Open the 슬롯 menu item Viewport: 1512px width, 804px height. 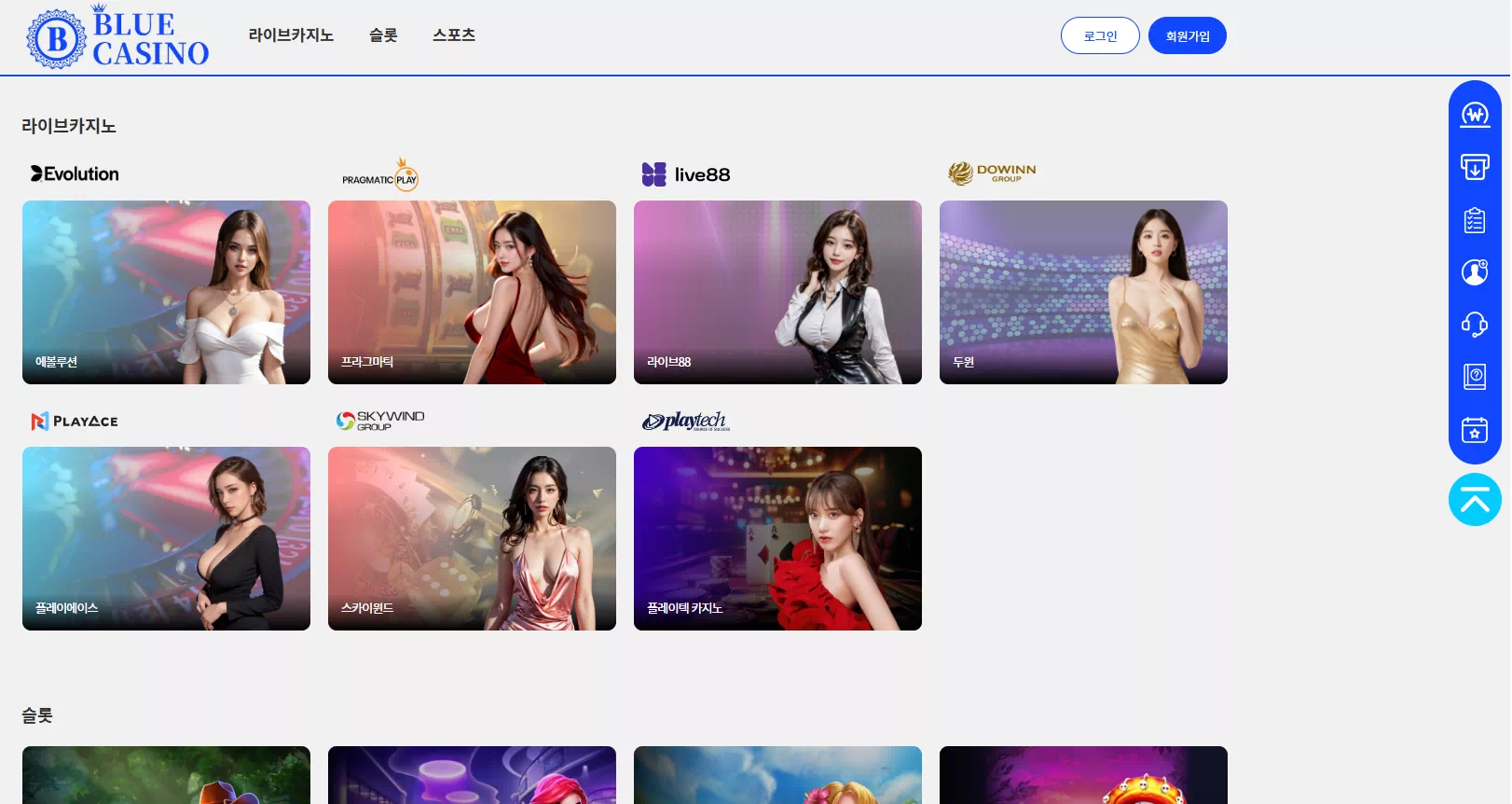point(383,35)
